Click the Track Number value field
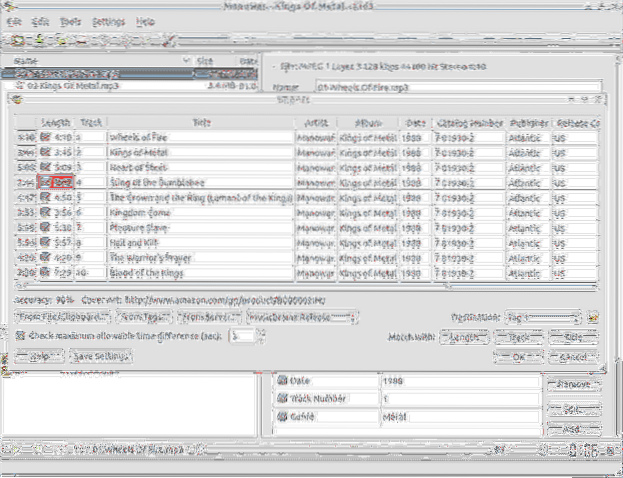 point(460,399)
